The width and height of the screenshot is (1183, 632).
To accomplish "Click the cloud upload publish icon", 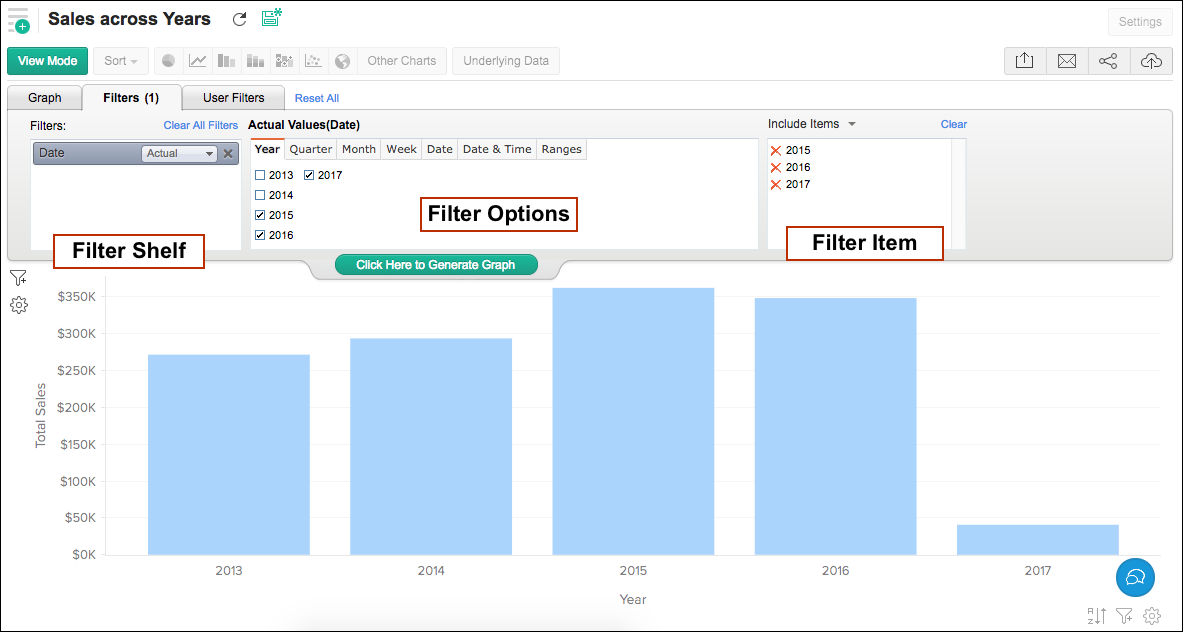I will pos(1151,61).
